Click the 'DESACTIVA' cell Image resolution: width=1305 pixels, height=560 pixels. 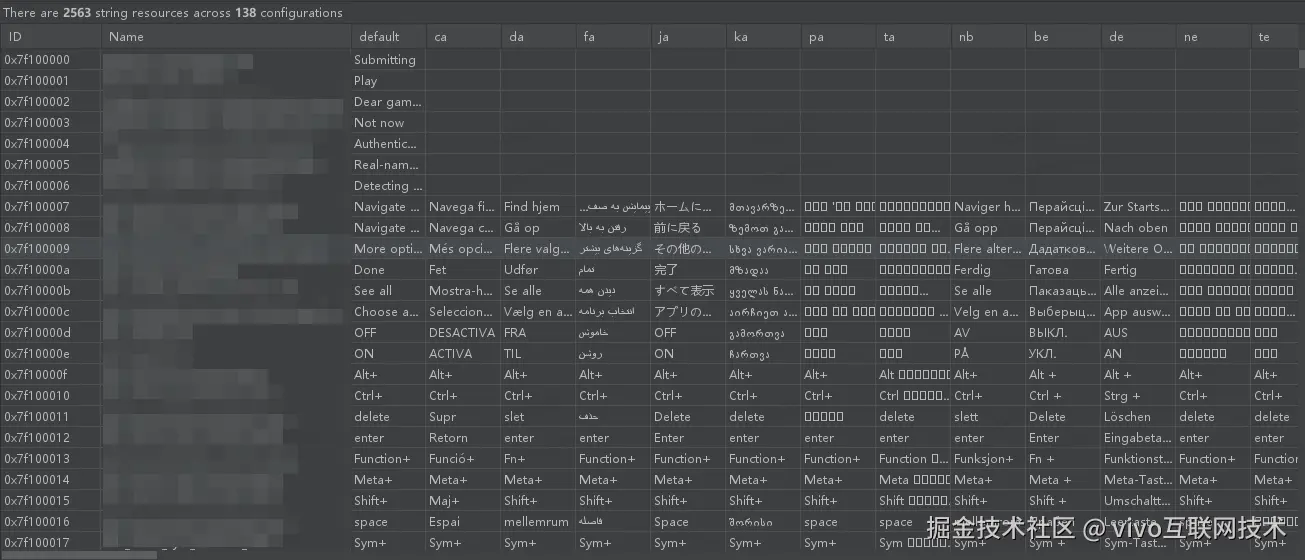pyautogui.click(x=464, y=333)
